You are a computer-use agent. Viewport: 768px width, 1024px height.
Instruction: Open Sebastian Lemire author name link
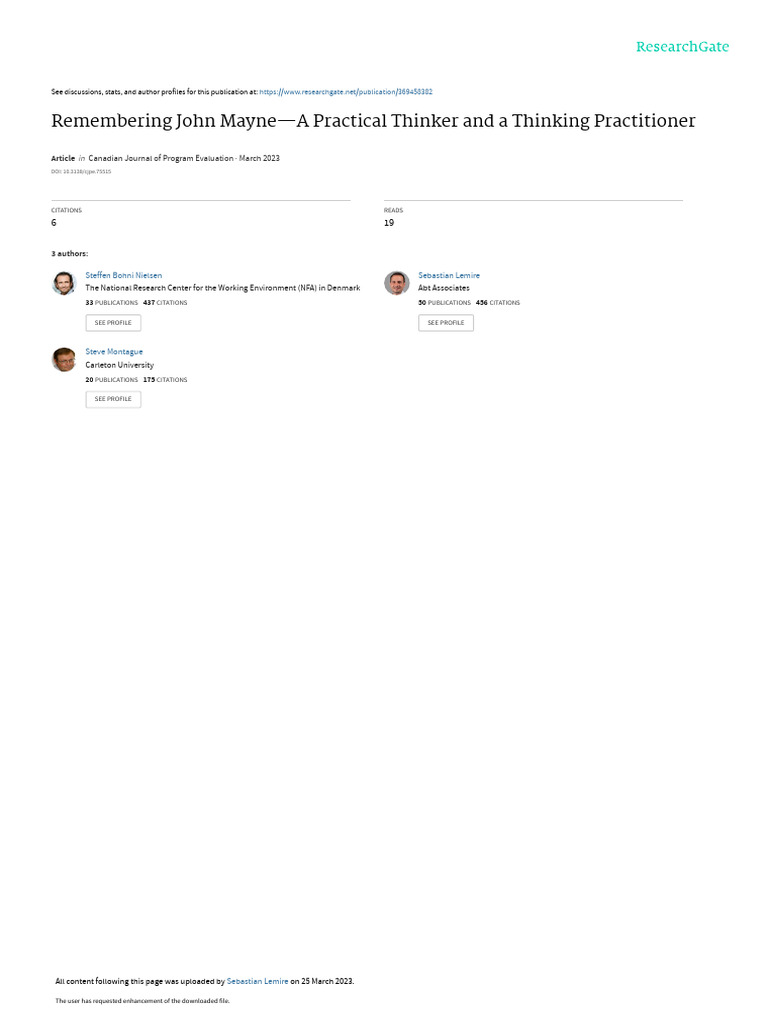pos(449,276)
